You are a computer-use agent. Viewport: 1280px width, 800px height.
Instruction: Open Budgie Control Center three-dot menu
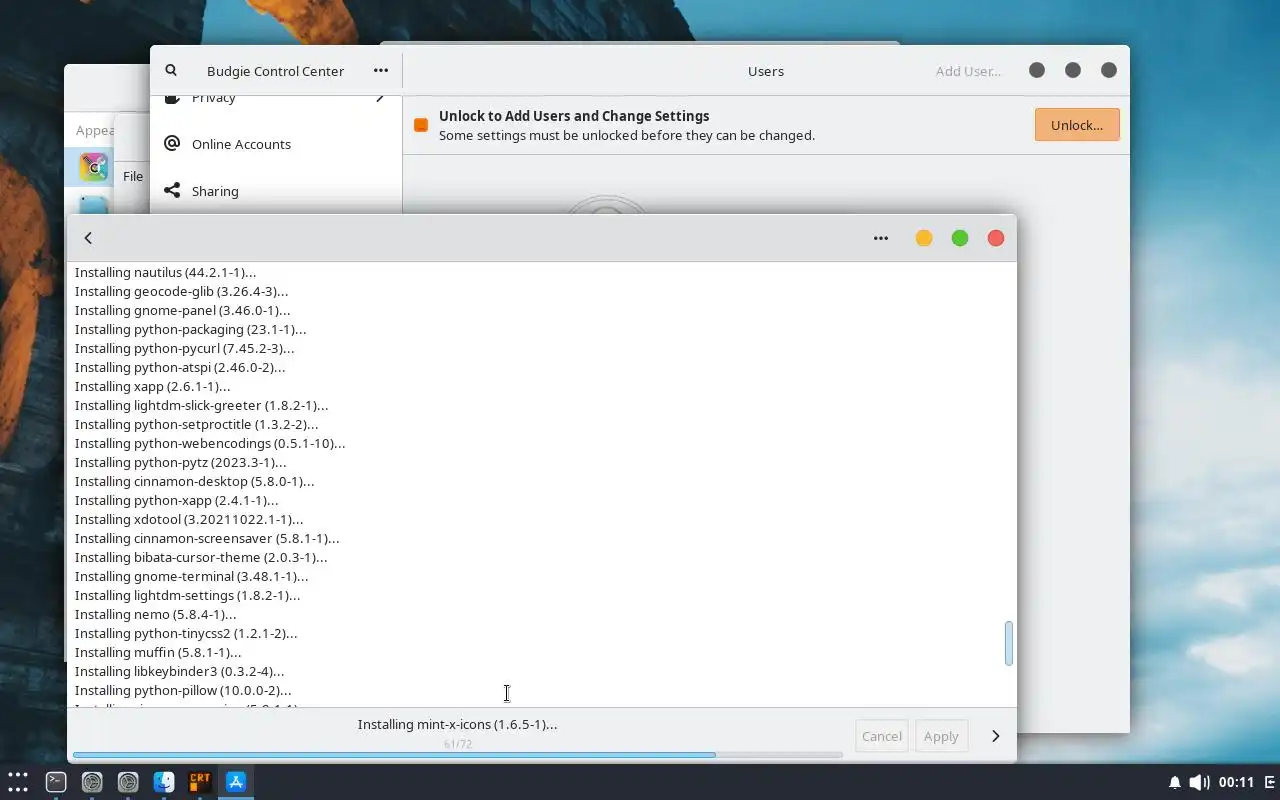[381, 71]
